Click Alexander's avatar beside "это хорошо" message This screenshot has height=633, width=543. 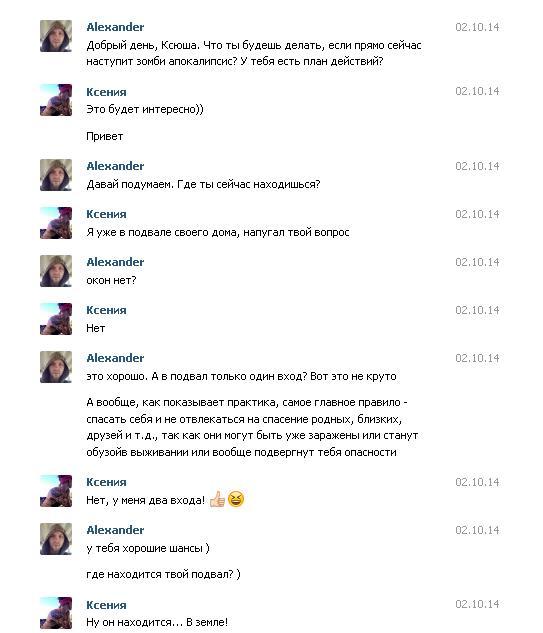click(x=56, y=367)
